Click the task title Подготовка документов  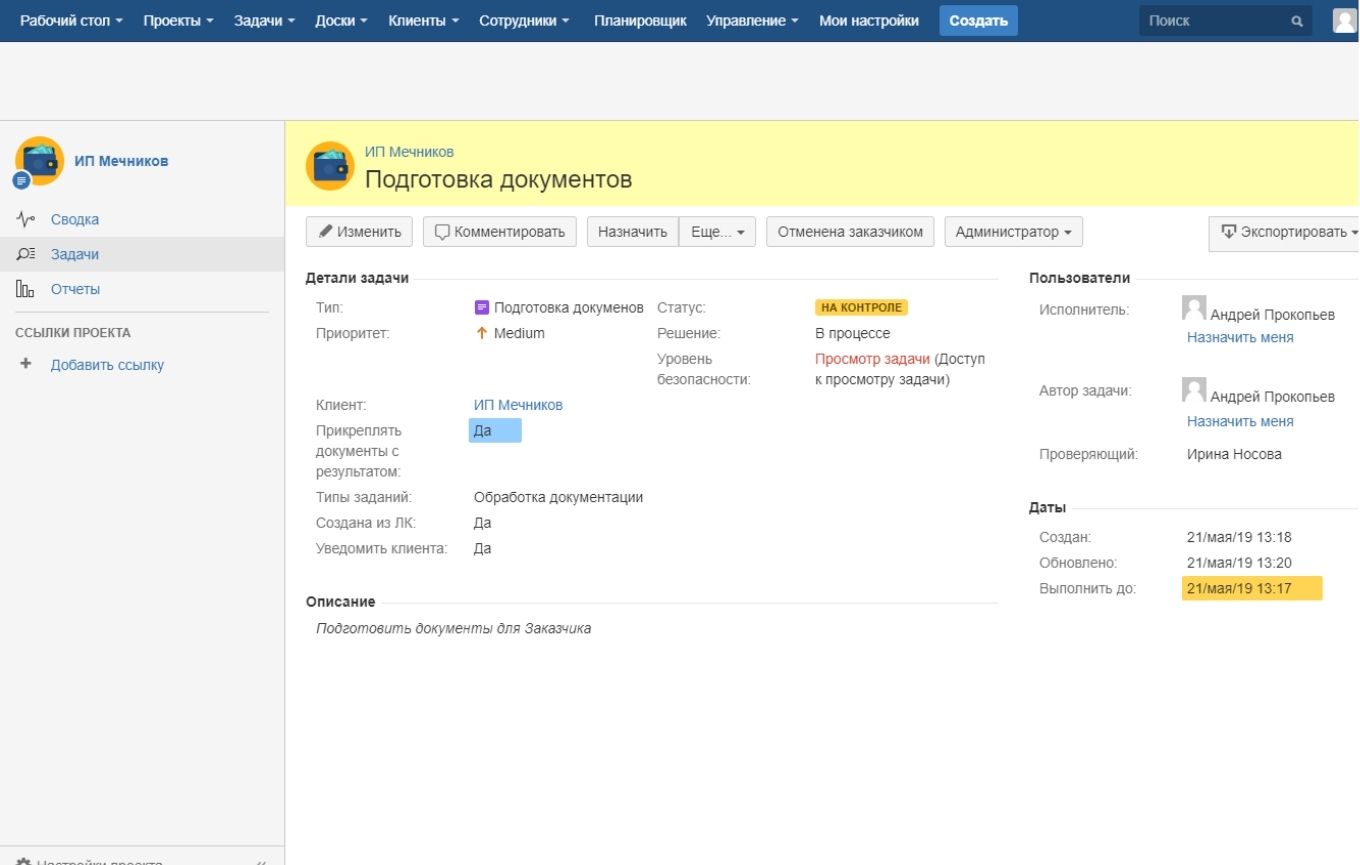498,180
